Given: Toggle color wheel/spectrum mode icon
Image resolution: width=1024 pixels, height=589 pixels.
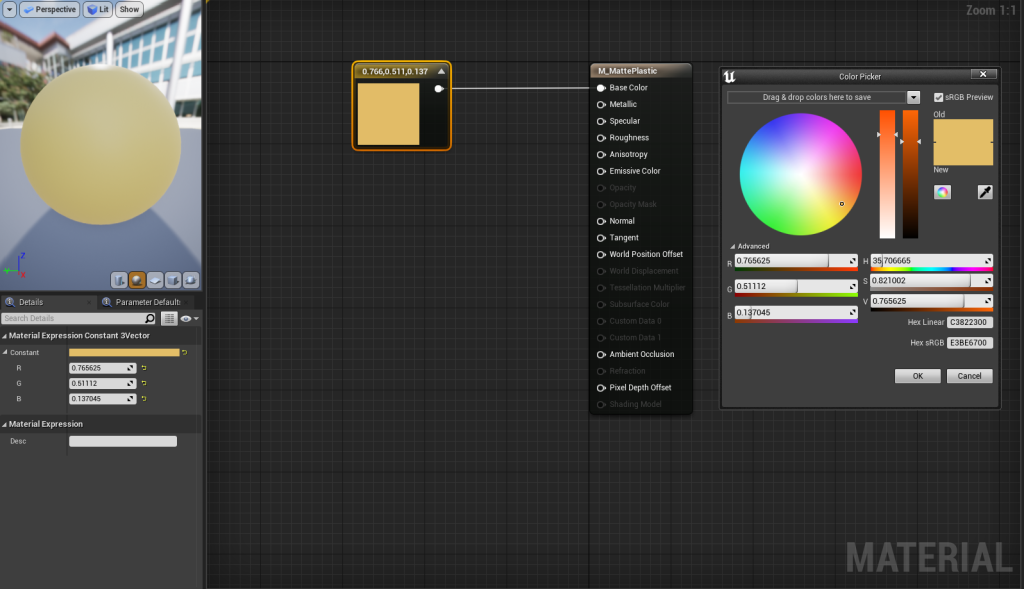Looking at the screenshot, I should pos(942,192).
